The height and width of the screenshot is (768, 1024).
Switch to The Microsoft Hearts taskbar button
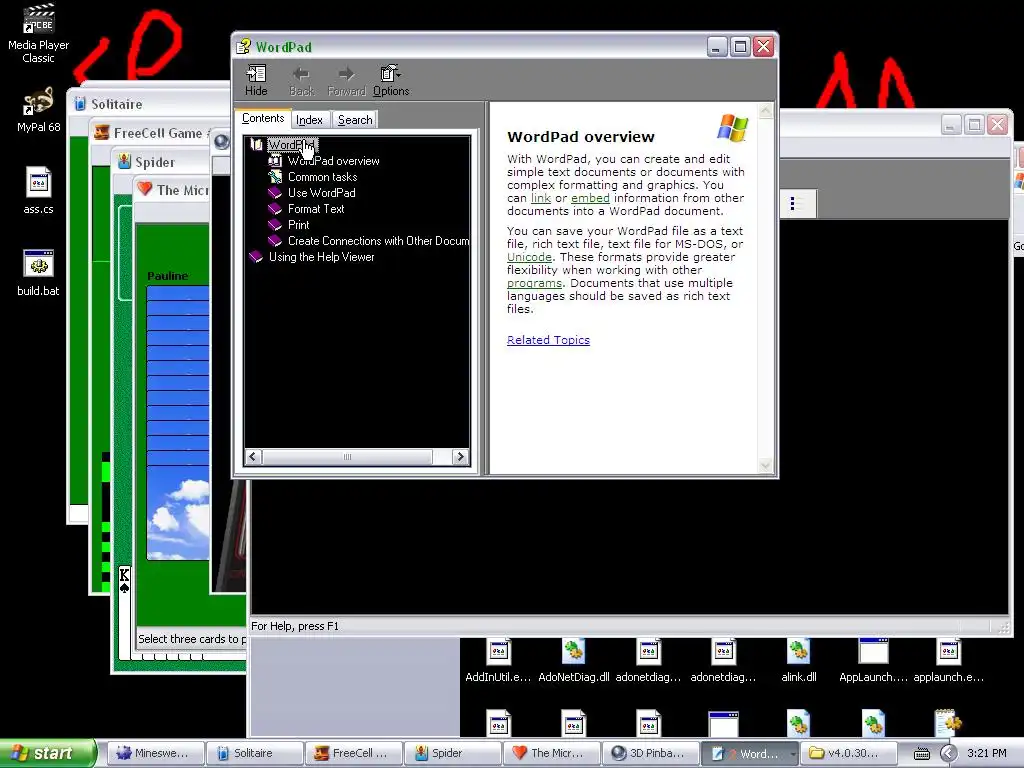tap(551, 753)
